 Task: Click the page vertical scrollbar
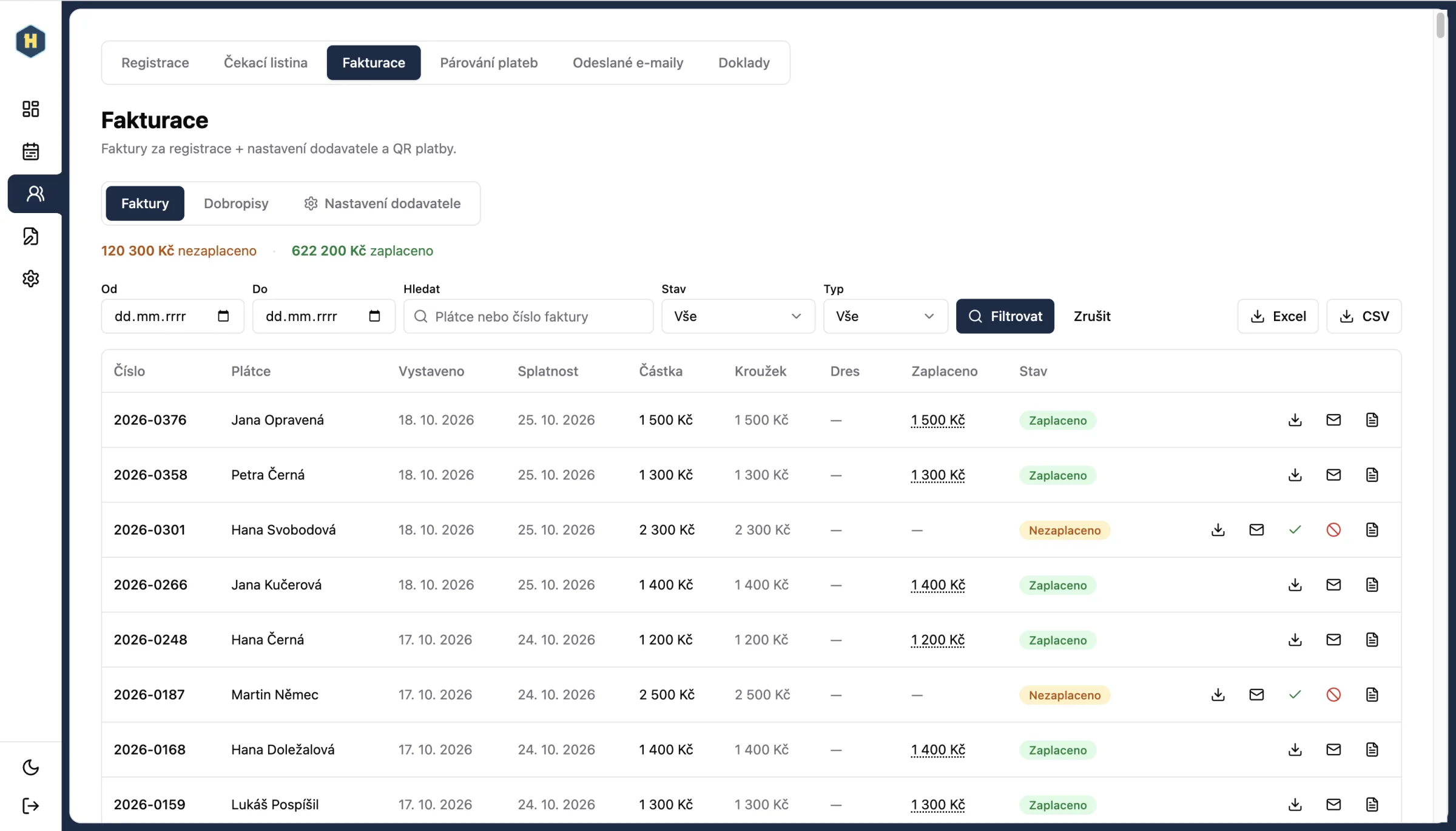pos(1440,24)
